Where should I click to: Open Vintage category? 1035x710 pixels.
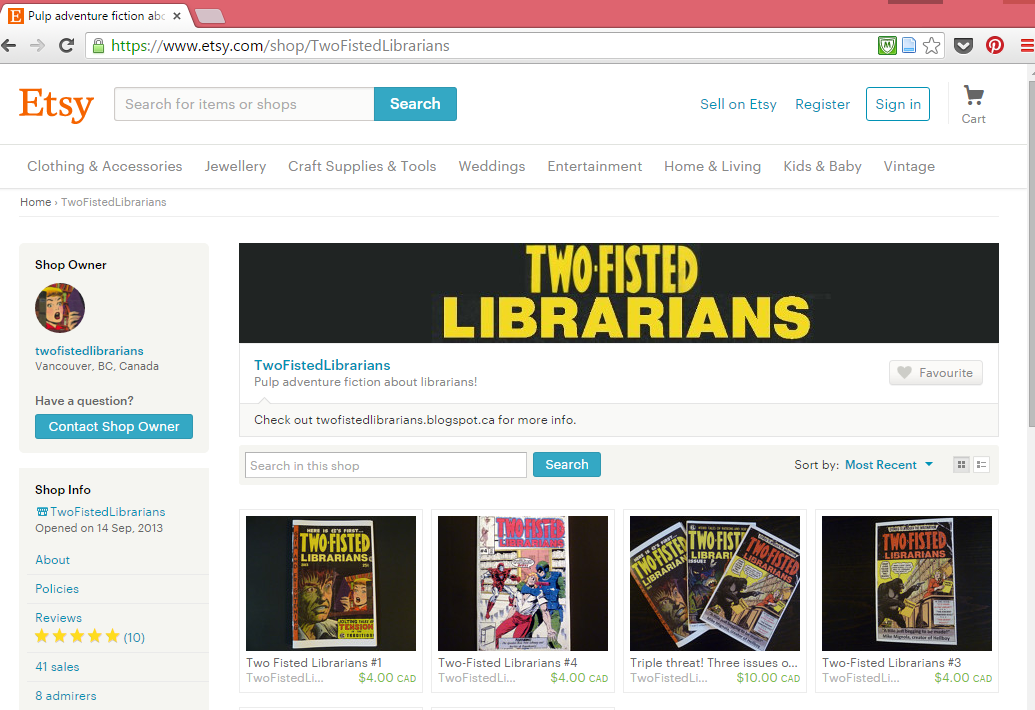[909, 166]
